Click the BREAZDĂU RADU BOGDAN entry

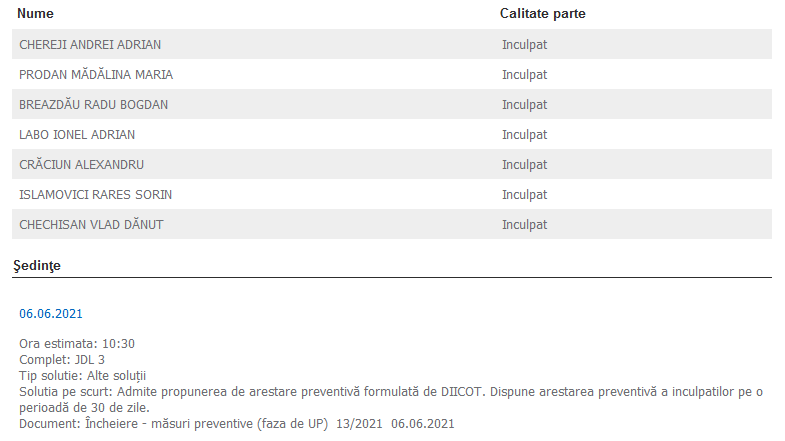[93, 105]
